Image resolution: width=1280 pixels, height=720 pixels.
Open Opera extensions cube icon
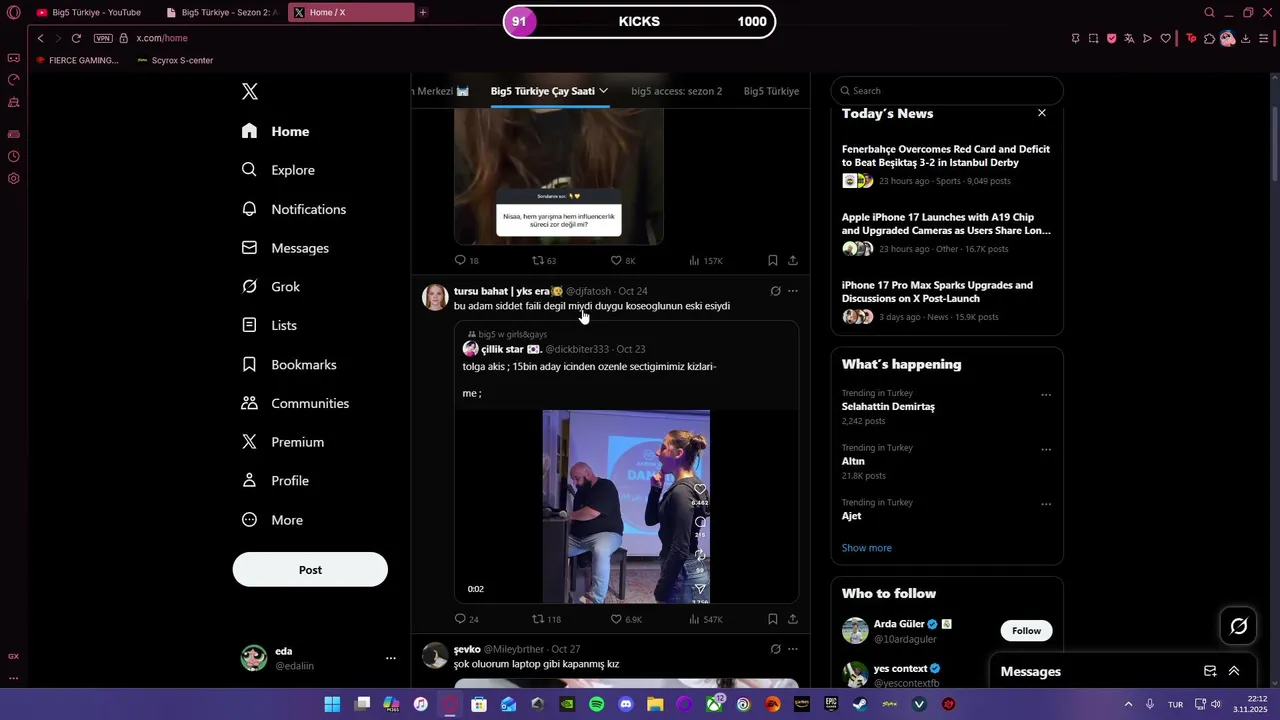[x=1209, y=38]
